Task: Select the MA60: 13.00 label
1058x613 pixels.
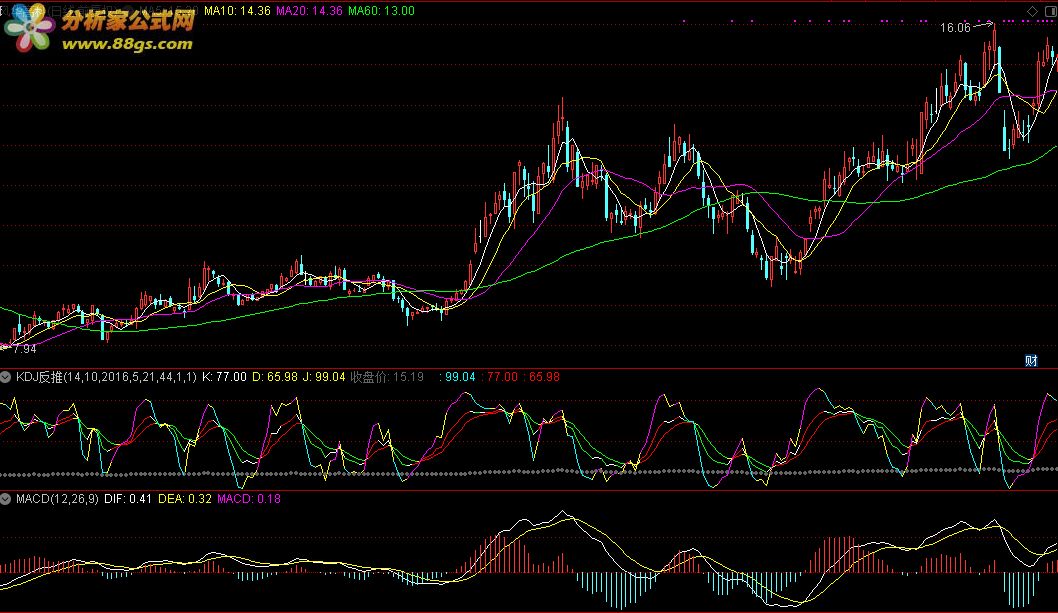Action: pos(381,11)
